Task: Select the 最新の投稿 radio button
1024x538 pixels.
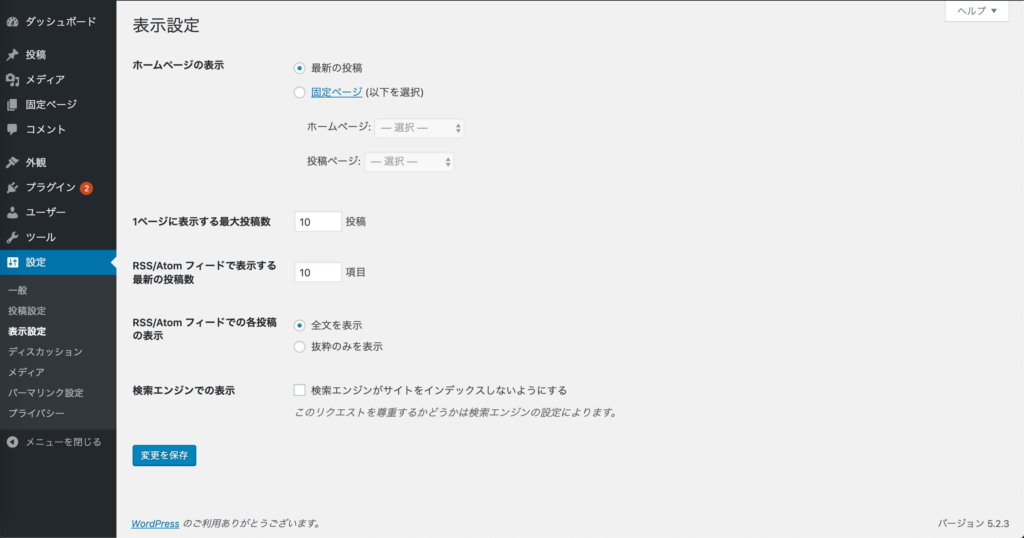Action: tap(299, 68)
